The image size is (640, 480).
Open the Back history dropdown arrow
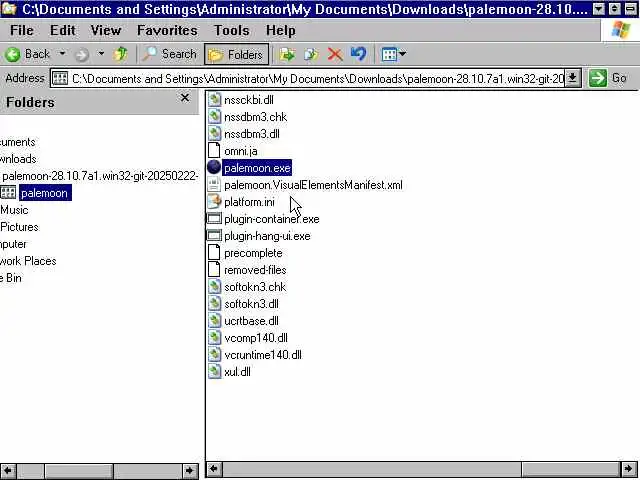point(62,53)
